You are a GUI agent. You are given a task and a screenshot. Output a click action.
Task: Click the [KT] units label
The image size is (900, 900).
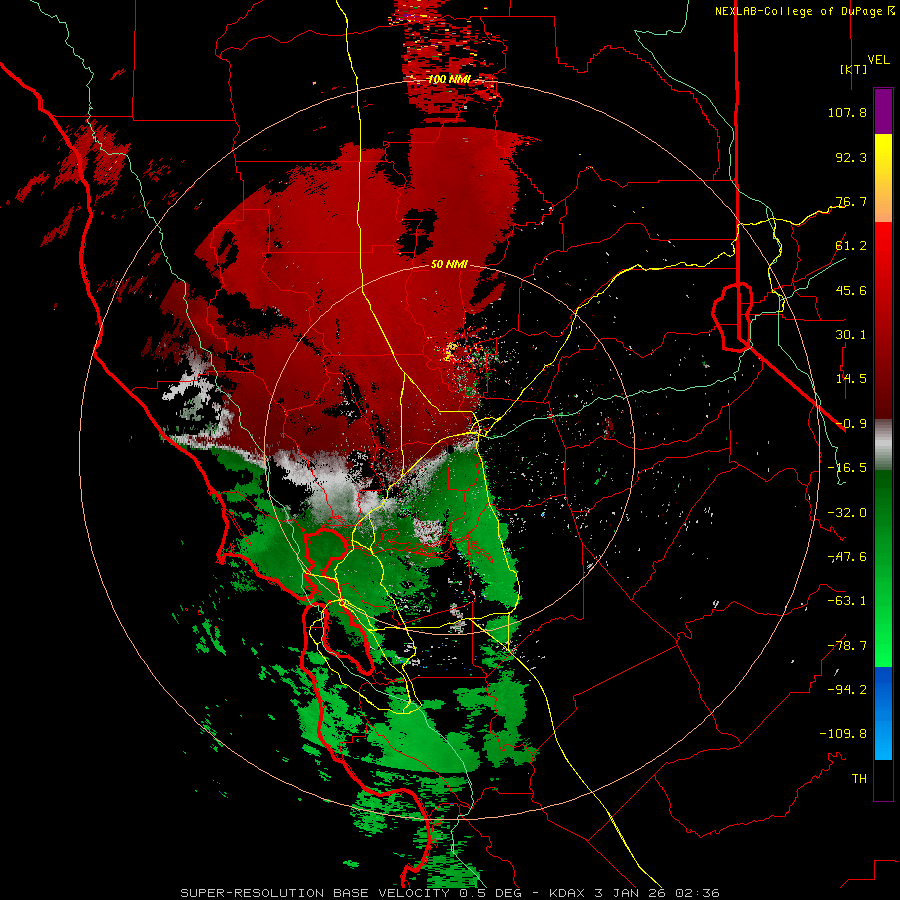[x=854, y=69]
